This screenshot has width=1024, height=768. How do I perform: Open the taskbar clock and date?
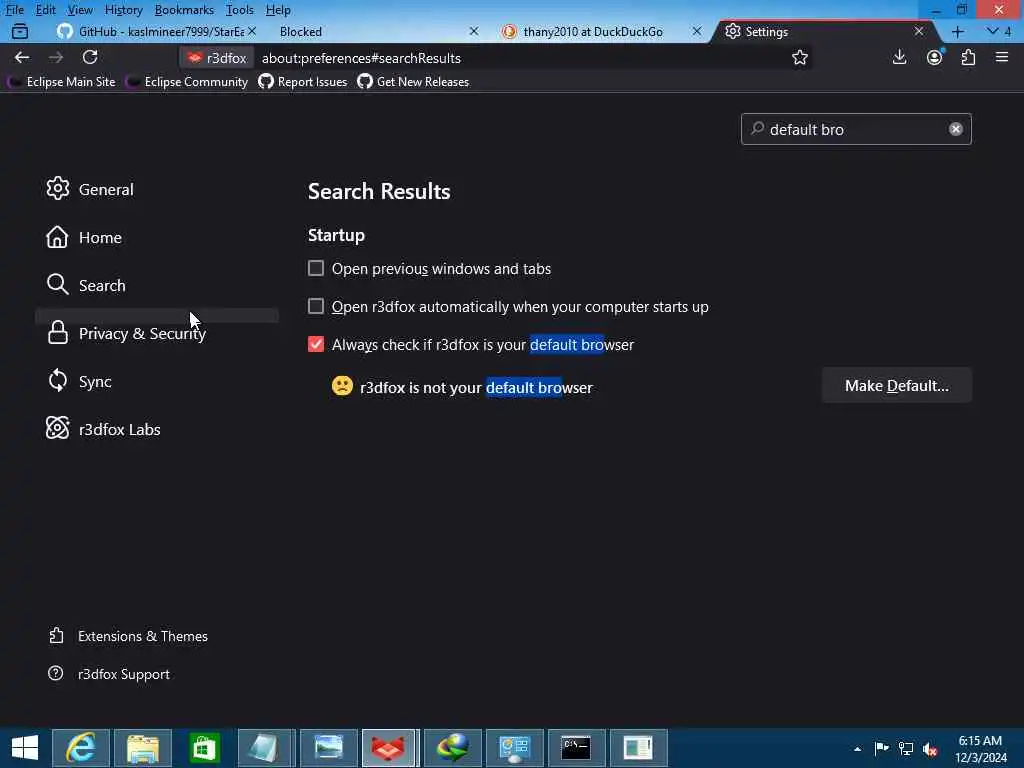981,749
